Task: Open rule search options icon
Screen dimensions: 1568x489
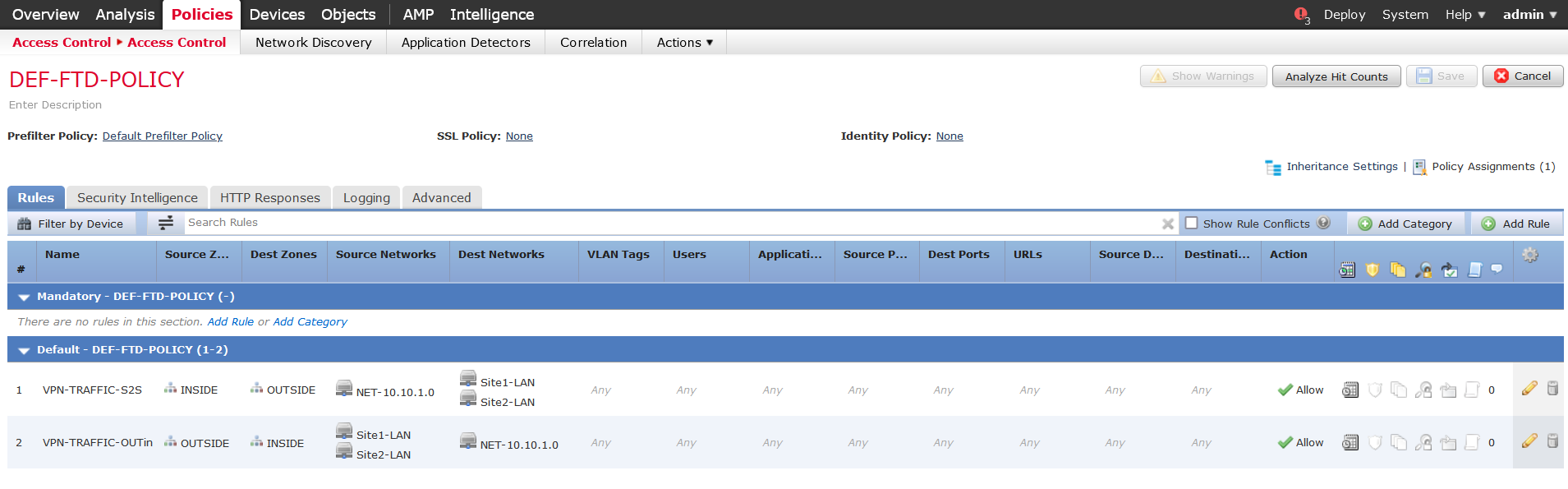Action: click(166, 223)
